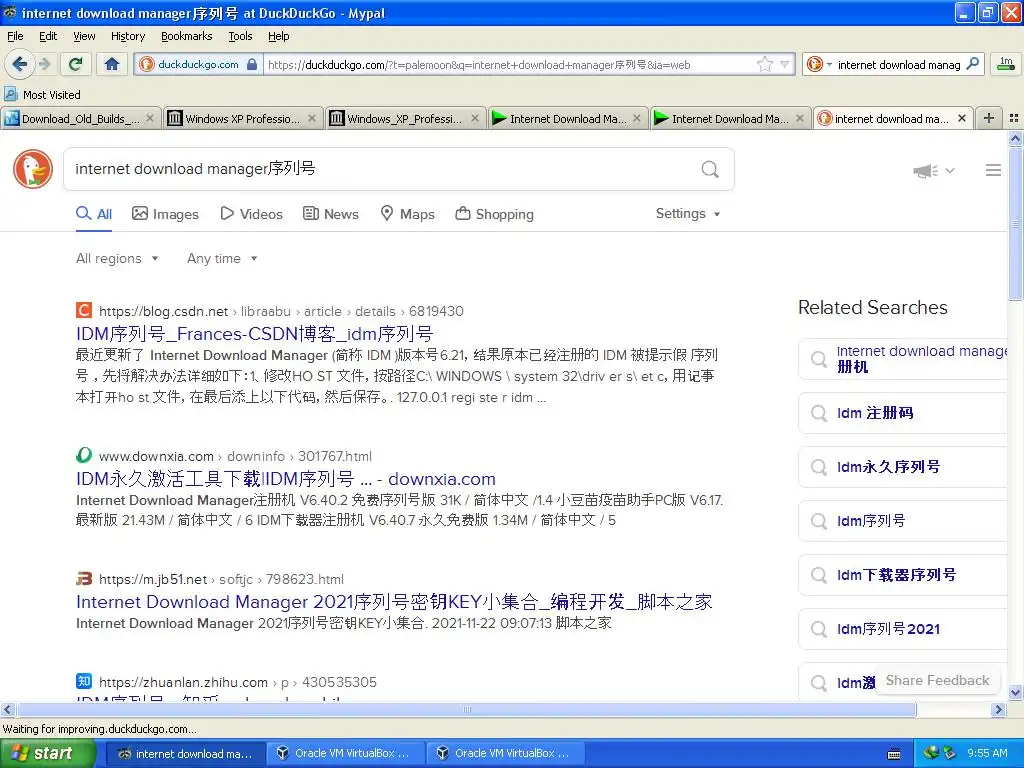The image size is (1024, 768).
Task: Select the All results tab
Action: [x=94, y=214]
